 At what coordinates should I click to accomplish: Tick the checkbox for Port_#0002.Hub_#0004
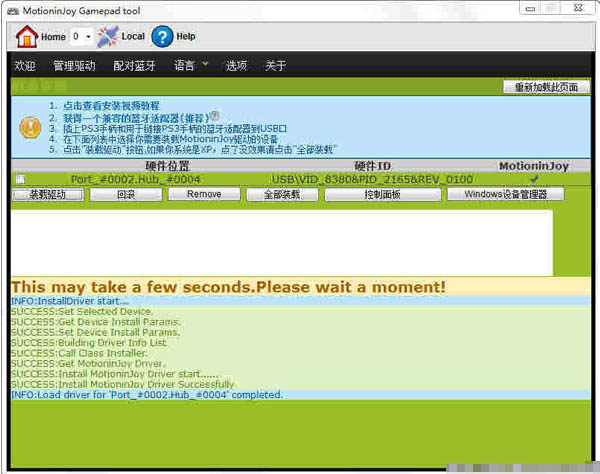(20, 179)
